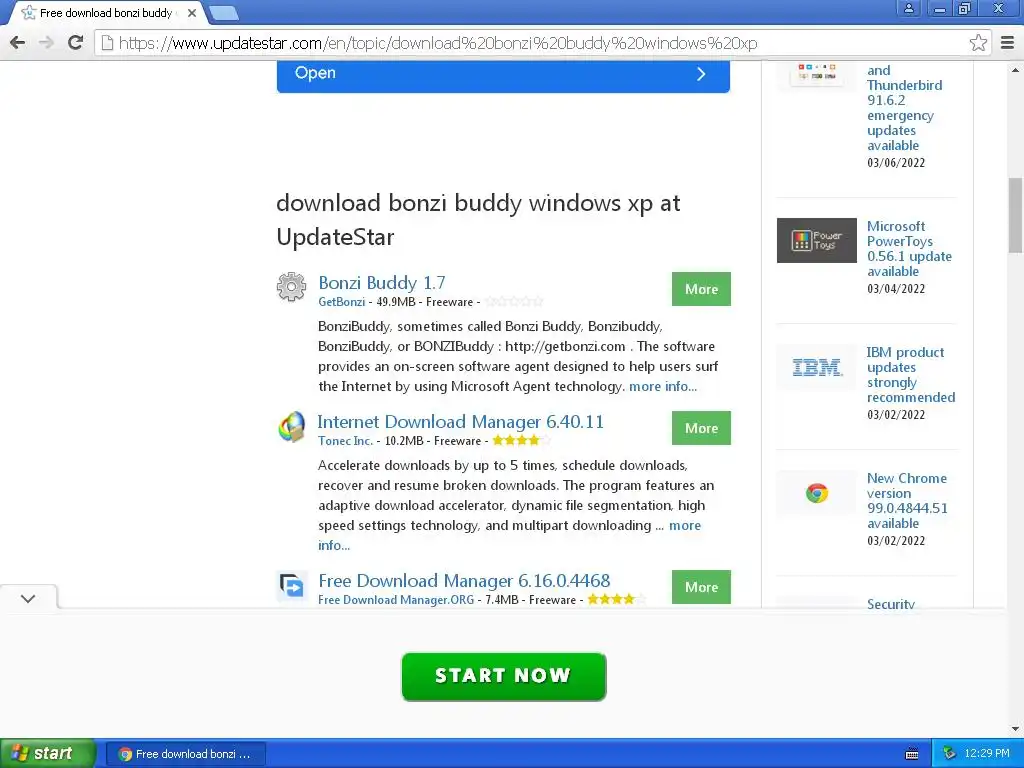1024x768 pixels.
Task: Open the Windows Start menu
Action: [47, 754]
